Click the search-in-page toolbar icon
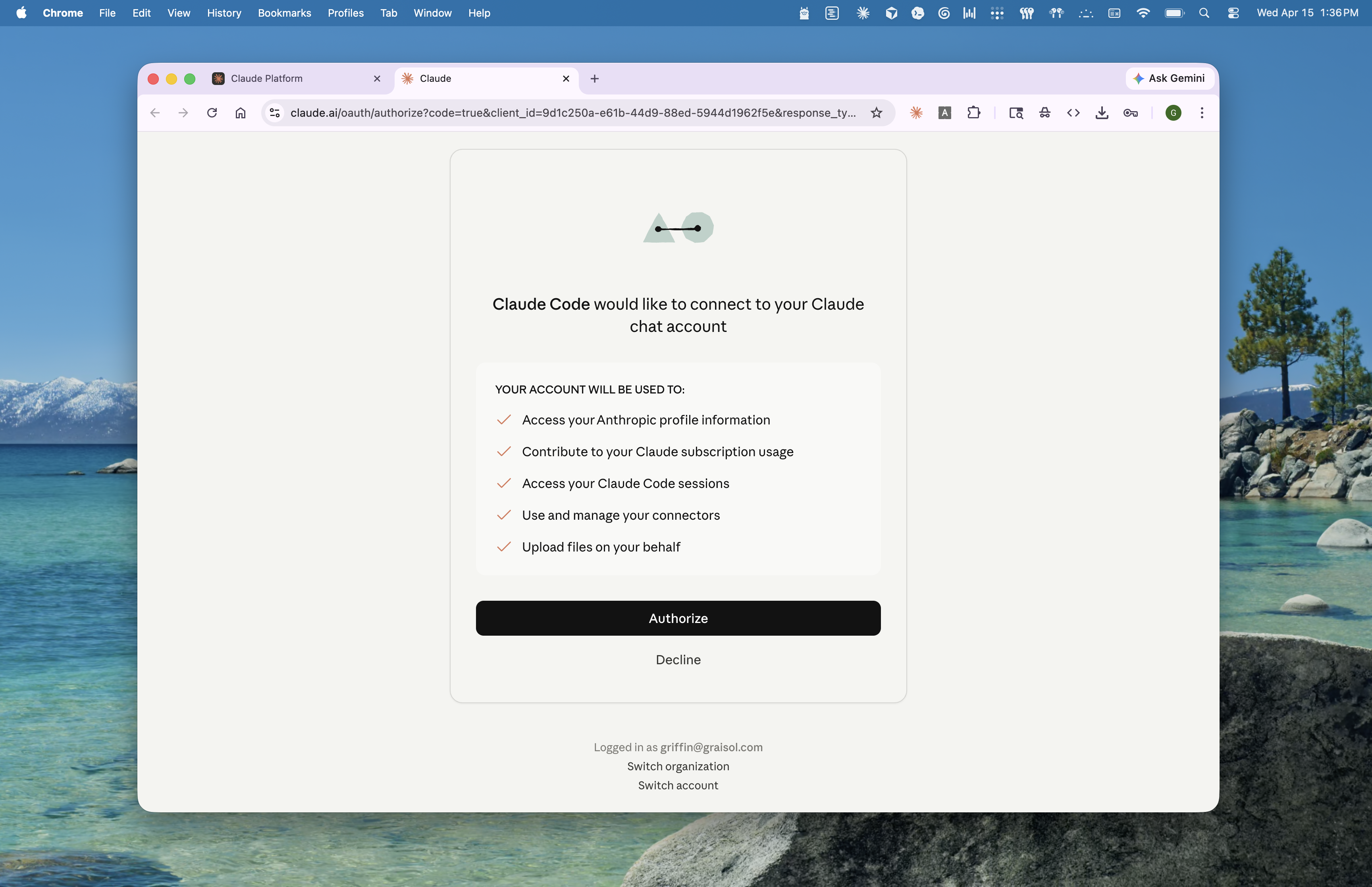Viewport: 1372px width, 887px height. [1016, 113]
